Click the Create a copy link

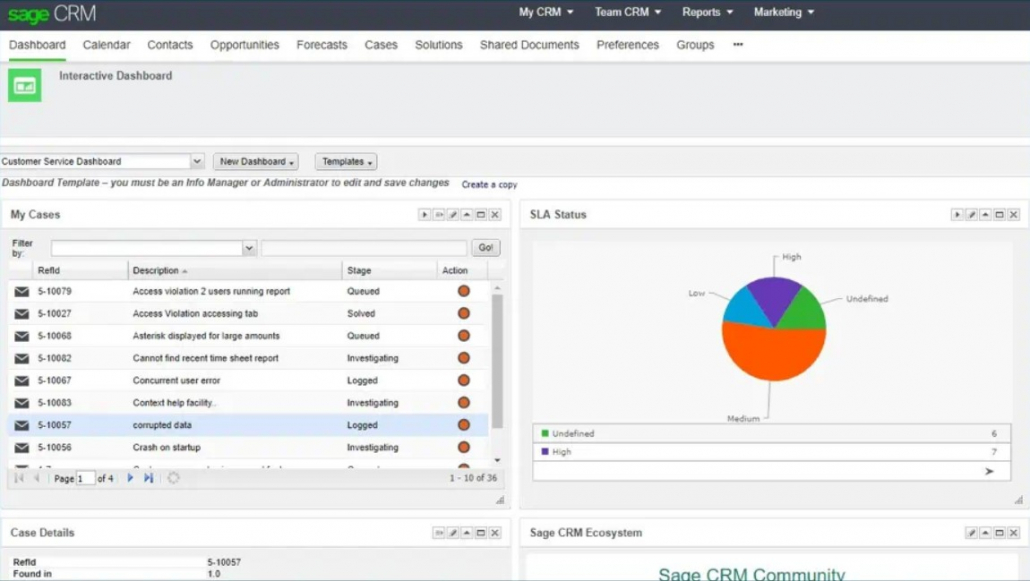point(489,184)
